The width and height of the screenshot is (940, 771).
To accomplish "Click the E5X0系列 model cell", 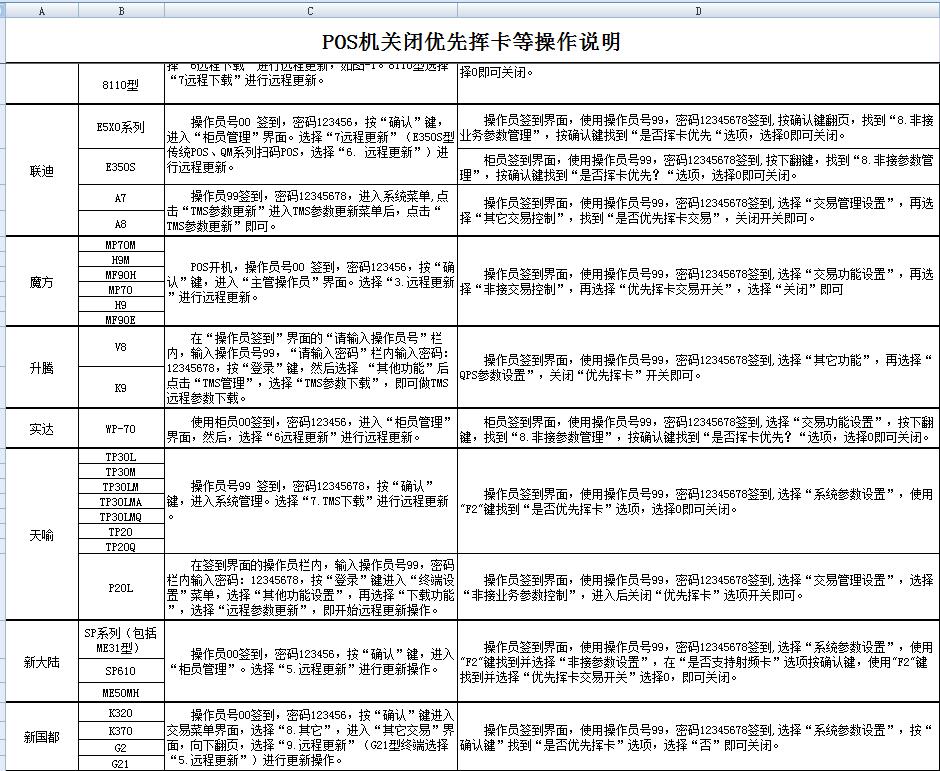I will 120,126.
